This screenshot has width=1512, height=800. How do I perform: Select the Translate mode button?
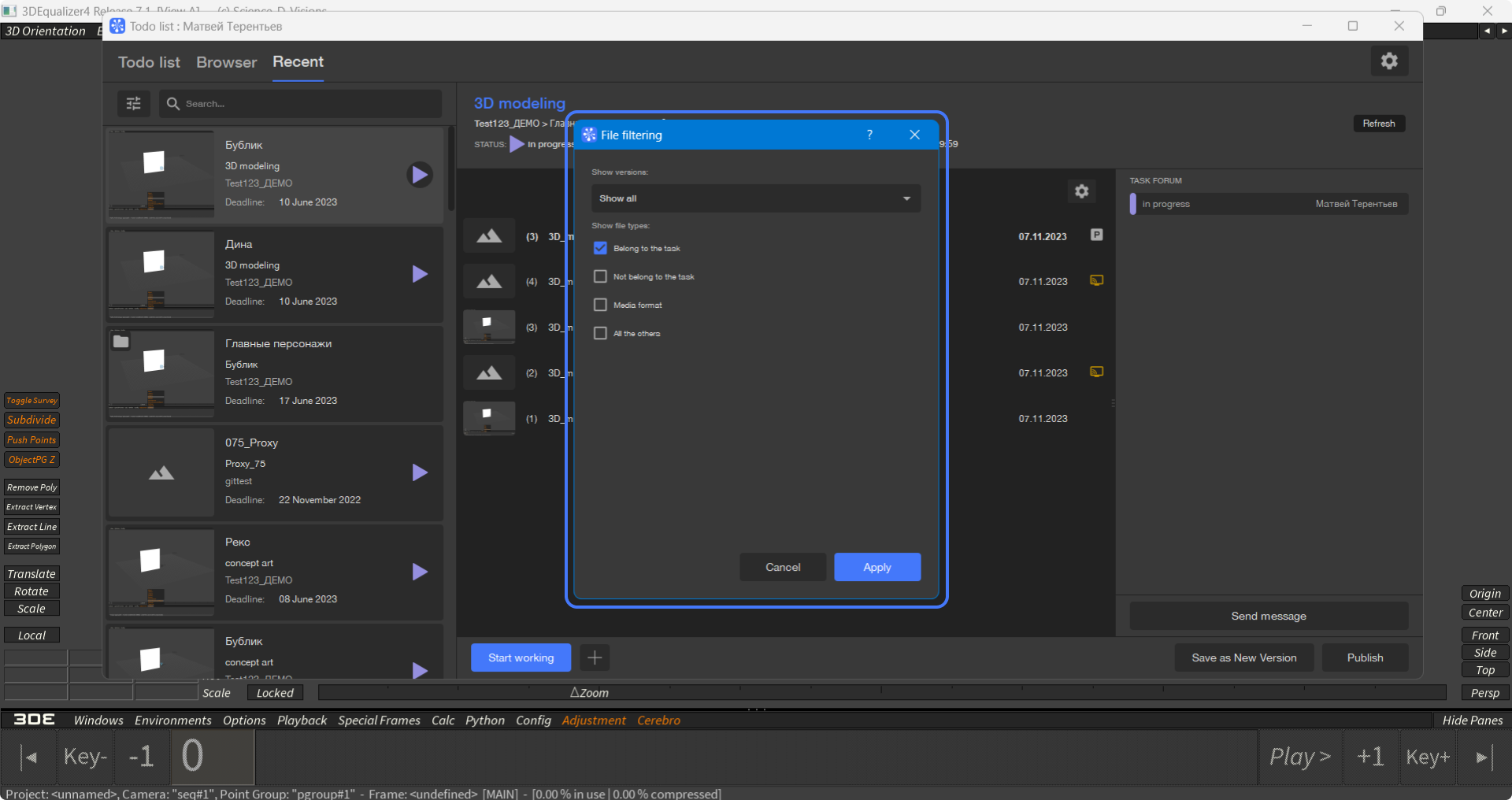pos(31,573)
